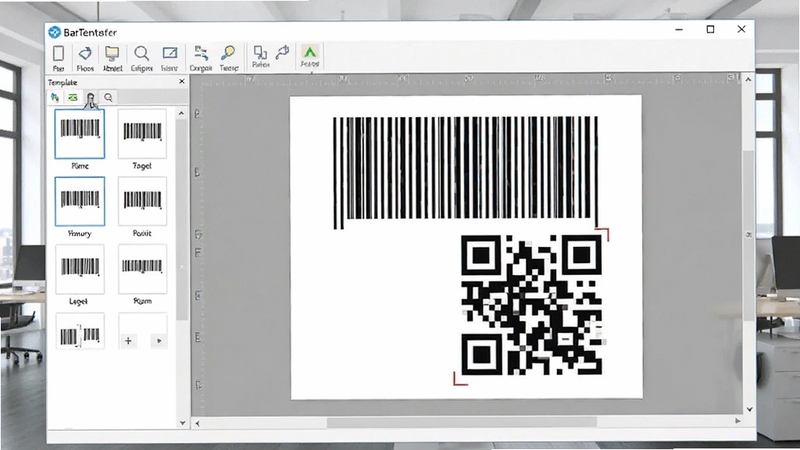The height and width of the screenshot is (450, 800).
Task: Select the split double-barcode template thumbnail
Action: click(x=80, y=332)
